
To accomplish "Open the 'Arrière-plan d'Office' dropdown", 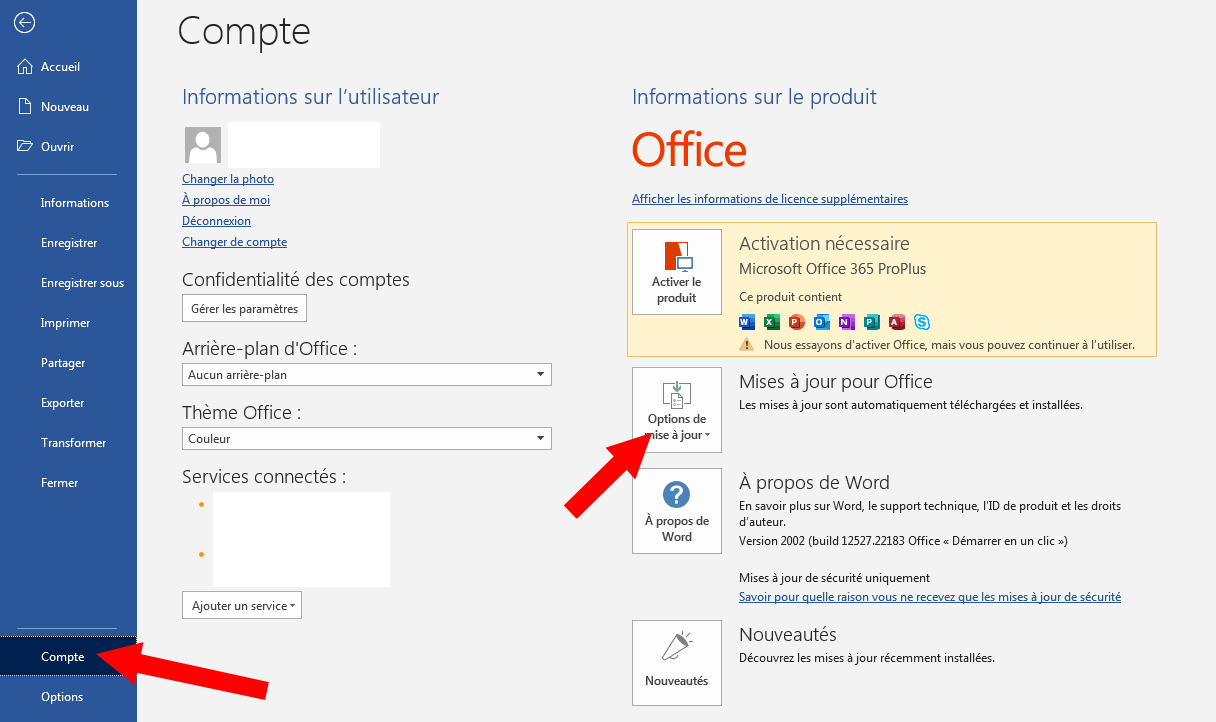I will click(x=366, y=374).
